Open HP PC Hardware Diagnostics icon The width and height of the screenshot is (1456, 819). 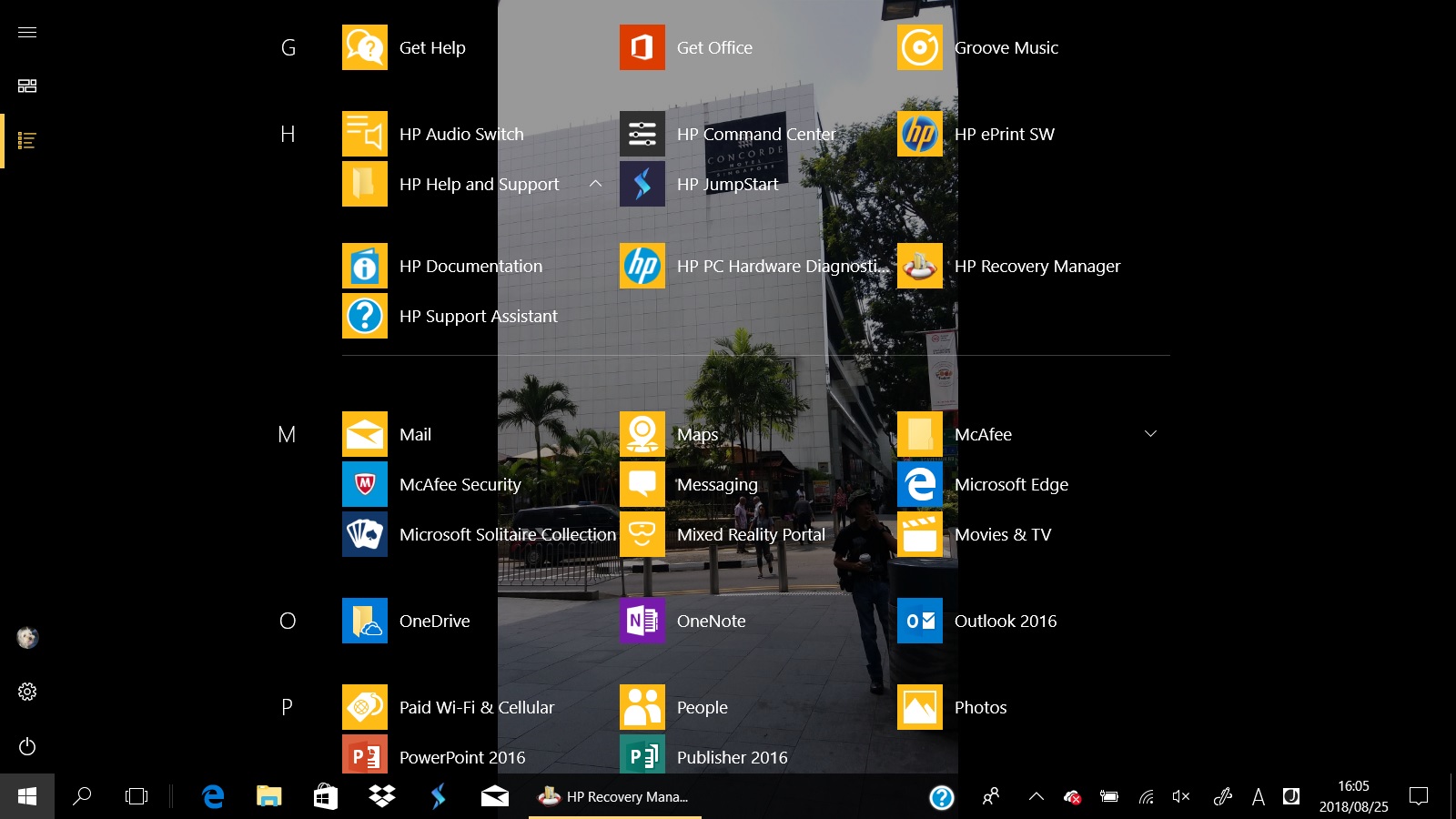[x=642, y=266]
